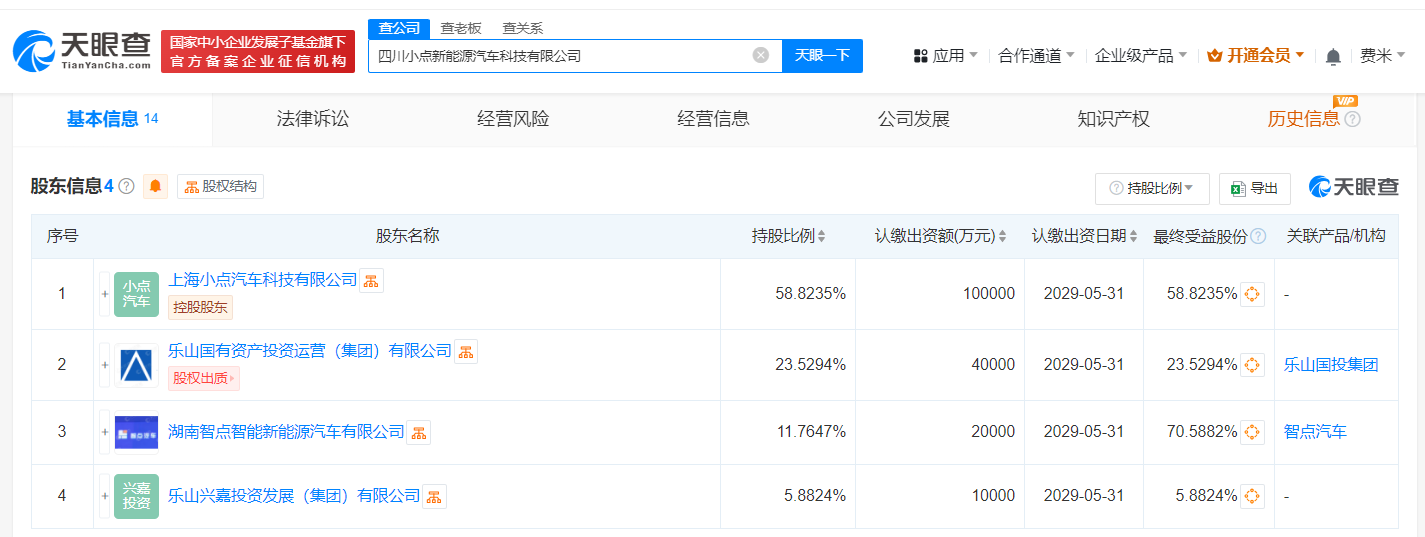
Task: Switch to the 法律诉讼 tab
Action: click(313, 119)
